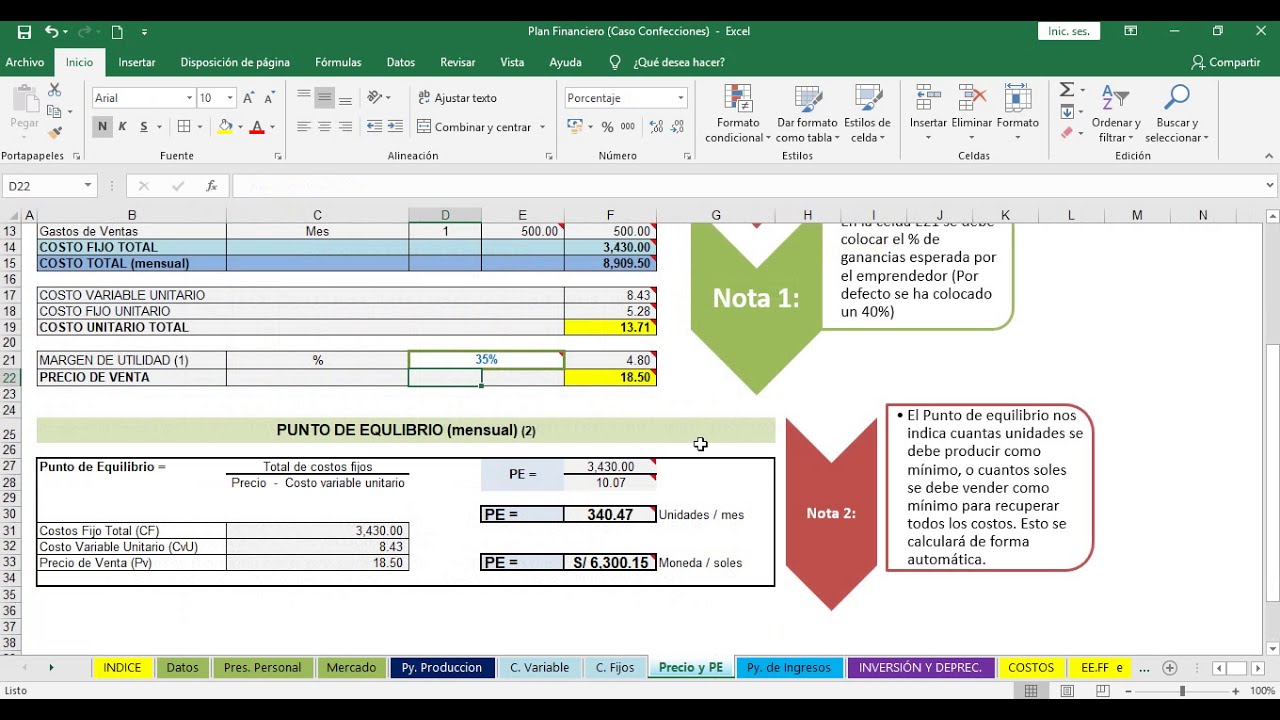Click the font color A icon
The width and height of the screenshot is (1280, 720).
tap(257, 127)
